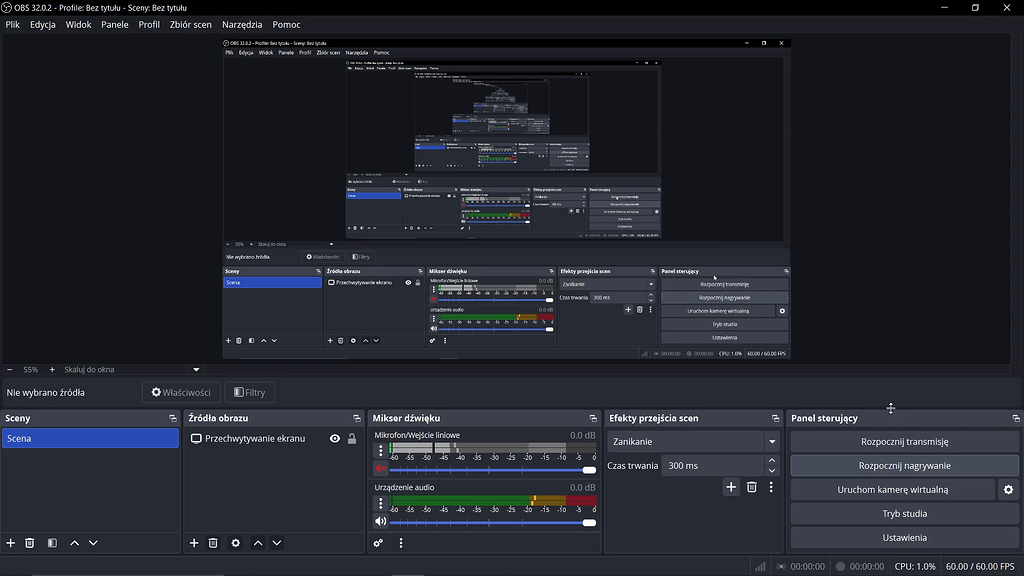Move source down in Źródła obrazu
The image size is (1024, 576).
(x=277, y=543)
